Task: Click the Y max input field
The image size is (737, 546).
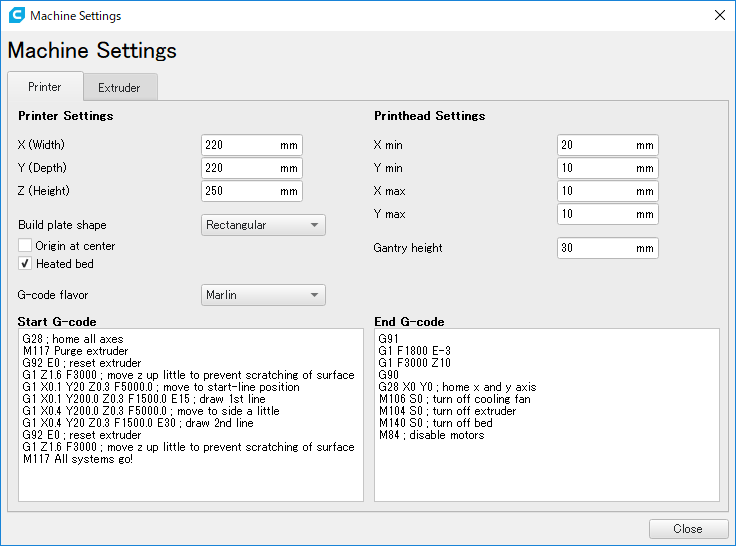Action: point(608,214)
